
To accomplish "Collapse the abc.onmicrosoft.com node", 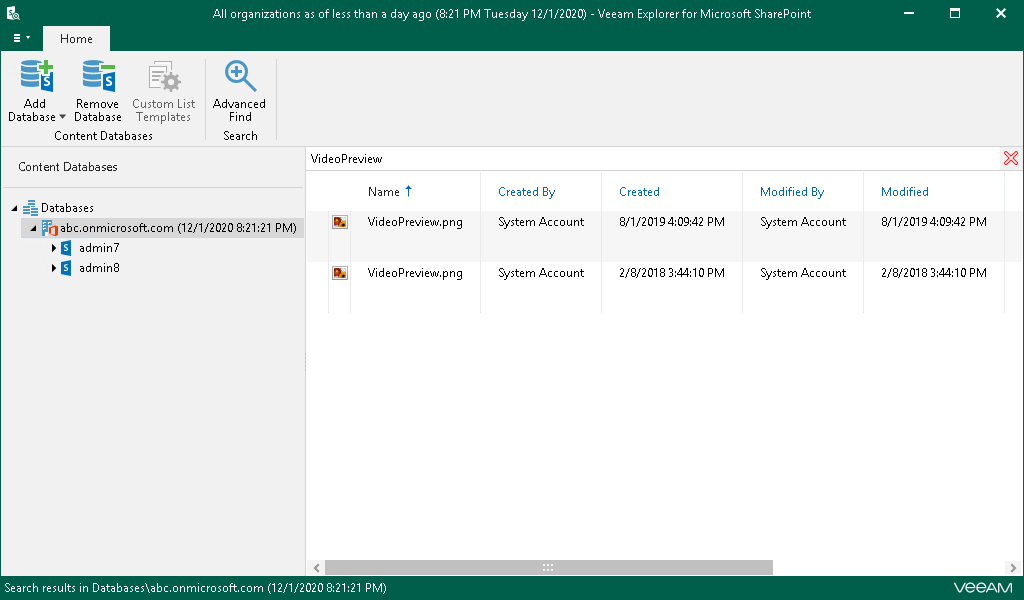I will click(x=33, y=229).
